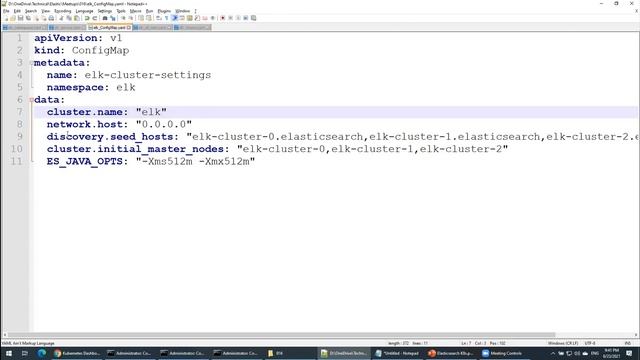Paste clipboard via the Paste icon
This screenshot has height=360, width=640.
pos(77,18)
